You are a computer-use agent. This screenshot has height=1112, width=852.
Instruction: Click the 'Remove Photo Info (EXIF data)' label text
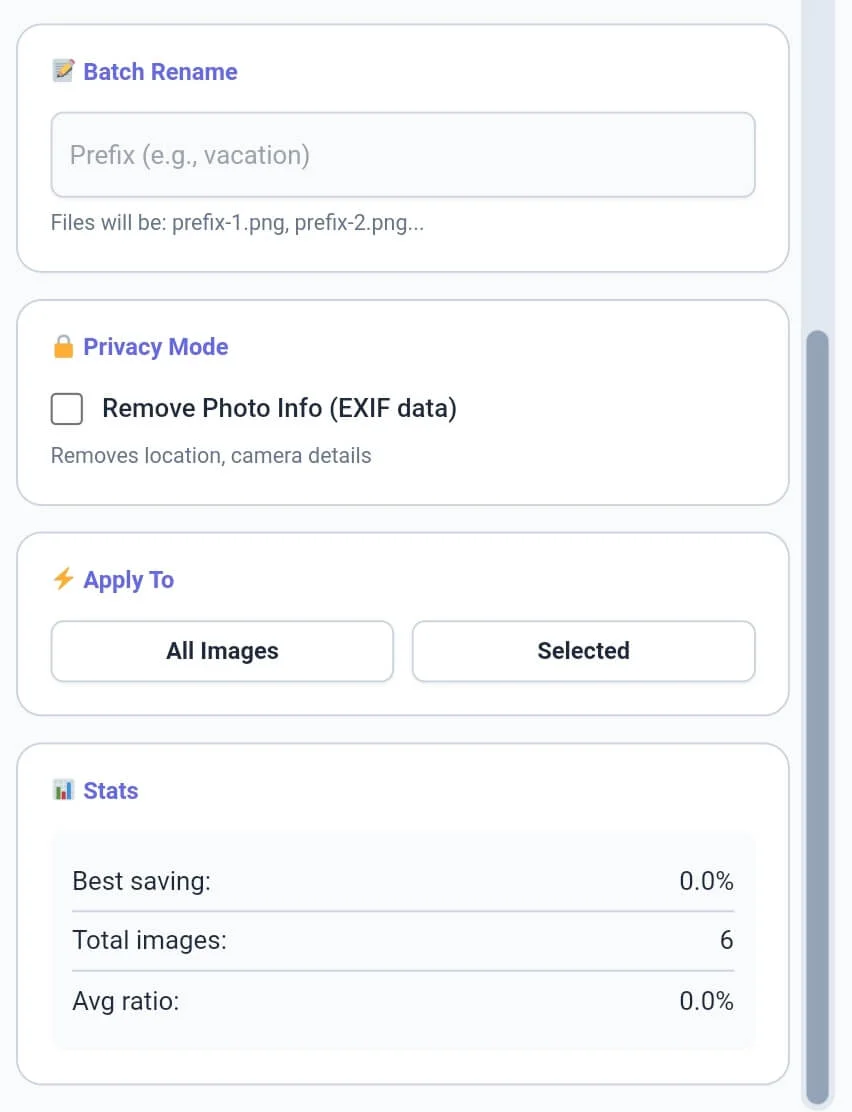pyautogui.click(x=279, y=408)
